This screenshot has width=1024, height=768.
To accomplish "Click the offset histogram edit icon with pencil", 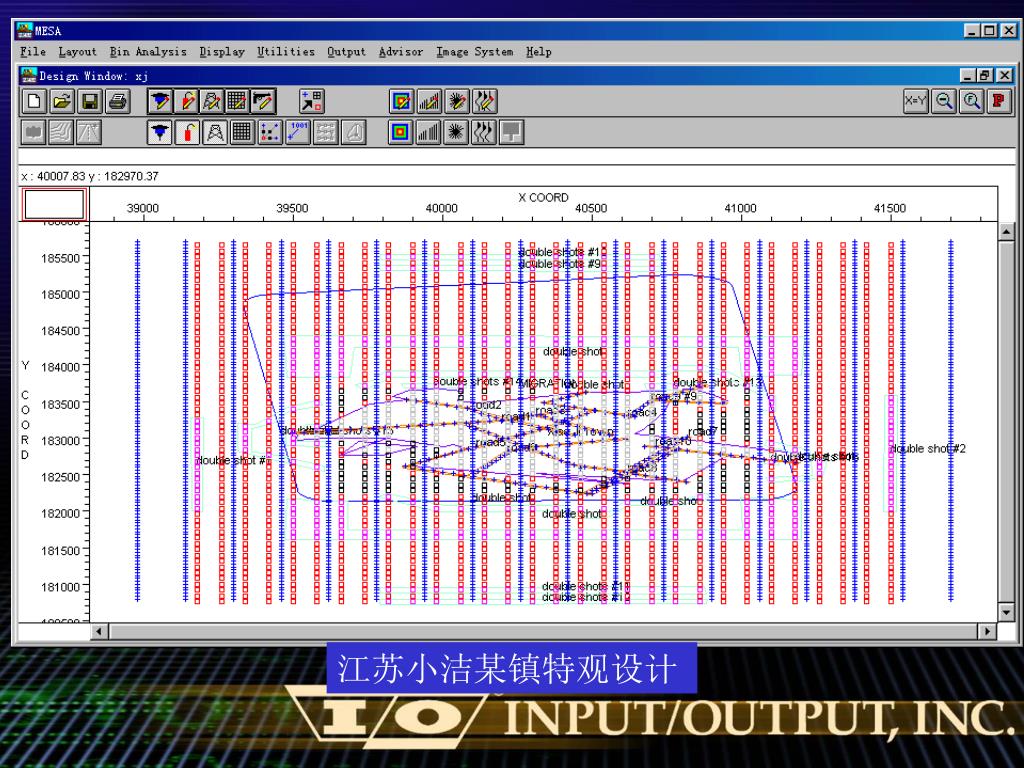I will (428, 101).
